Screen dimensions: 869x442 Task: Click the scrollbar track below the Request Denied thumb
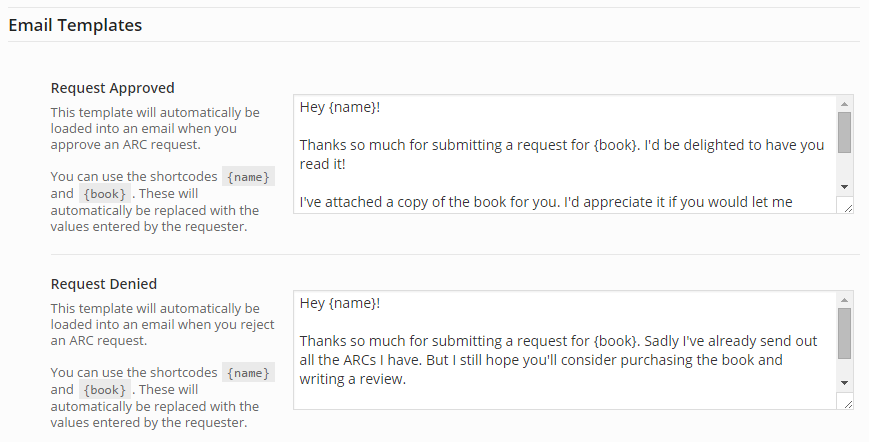tap(845, 368)
